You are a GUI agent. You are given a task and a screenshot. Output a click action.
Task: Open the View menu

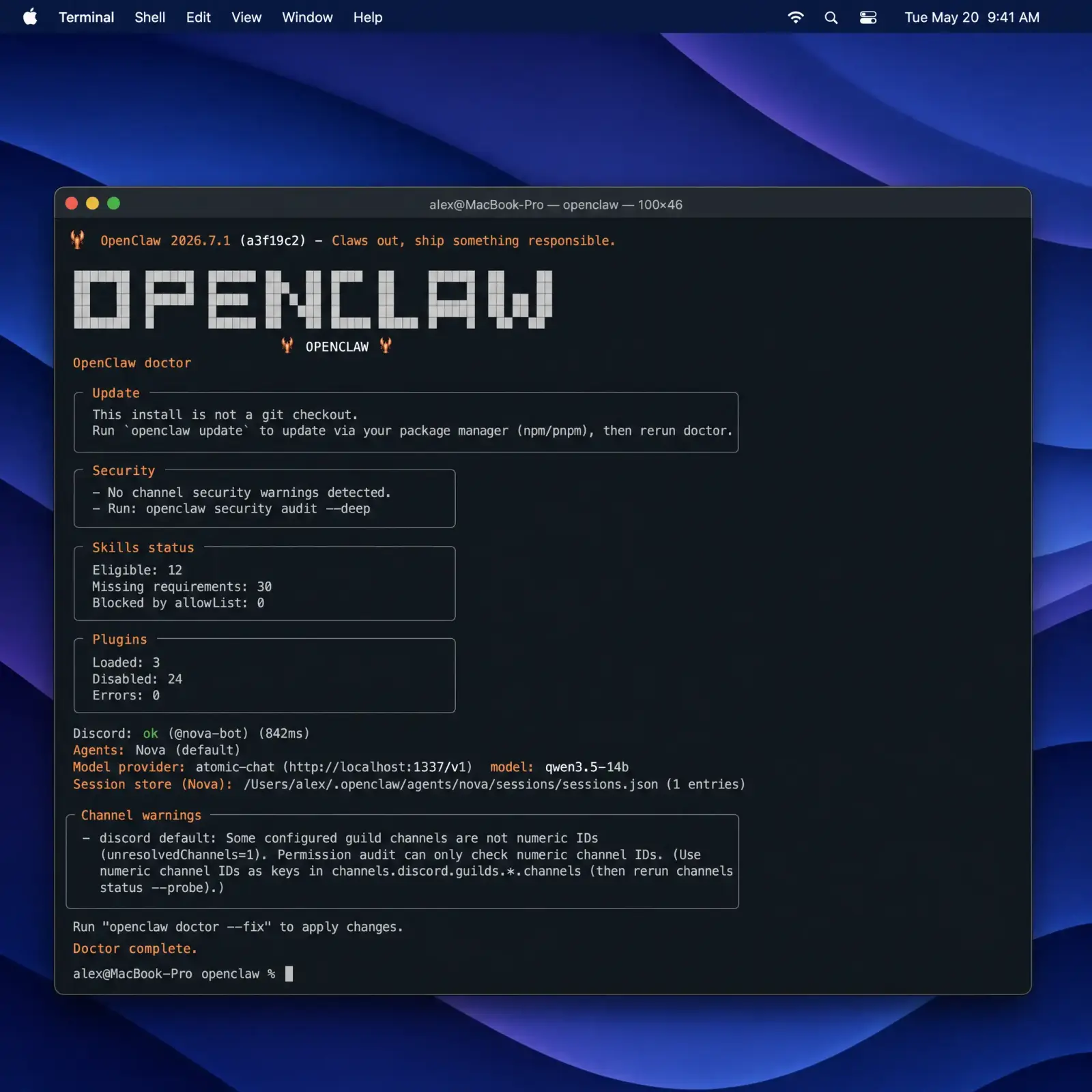tap(246, 17)
